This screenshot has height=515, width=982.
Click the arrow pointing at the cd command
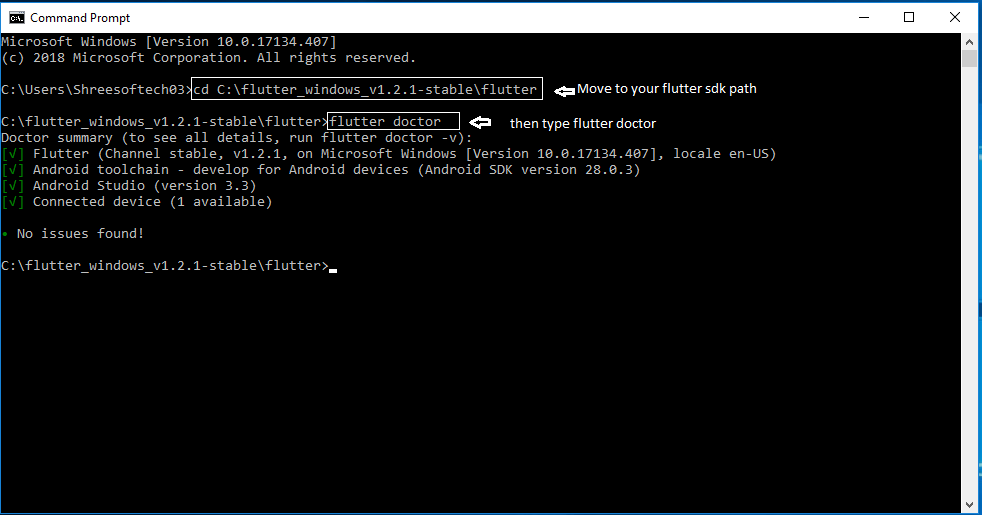click(564, 89)
